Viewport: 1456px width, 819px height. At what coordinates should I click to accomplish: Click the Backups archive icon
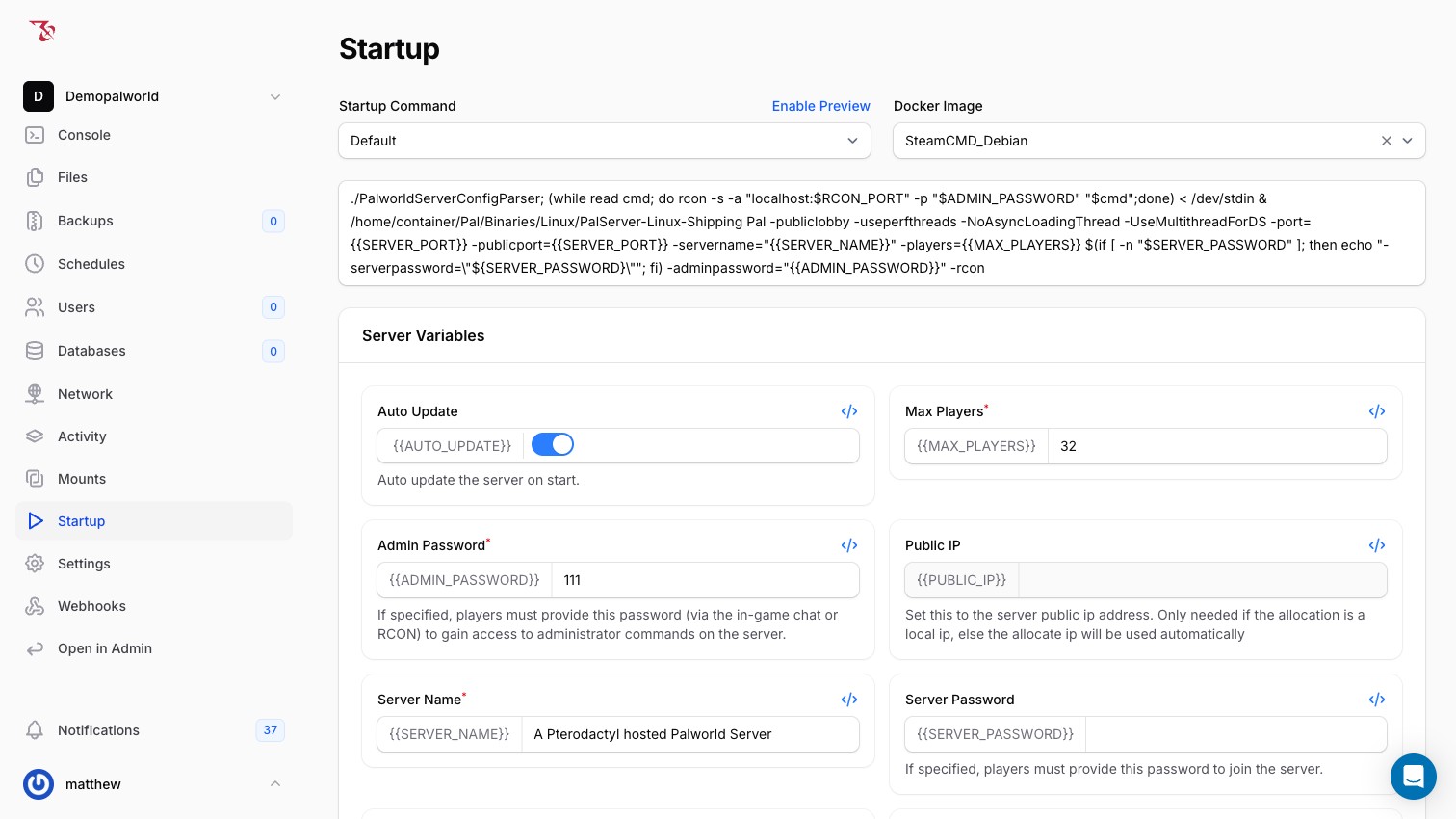[x=35, y=221]
